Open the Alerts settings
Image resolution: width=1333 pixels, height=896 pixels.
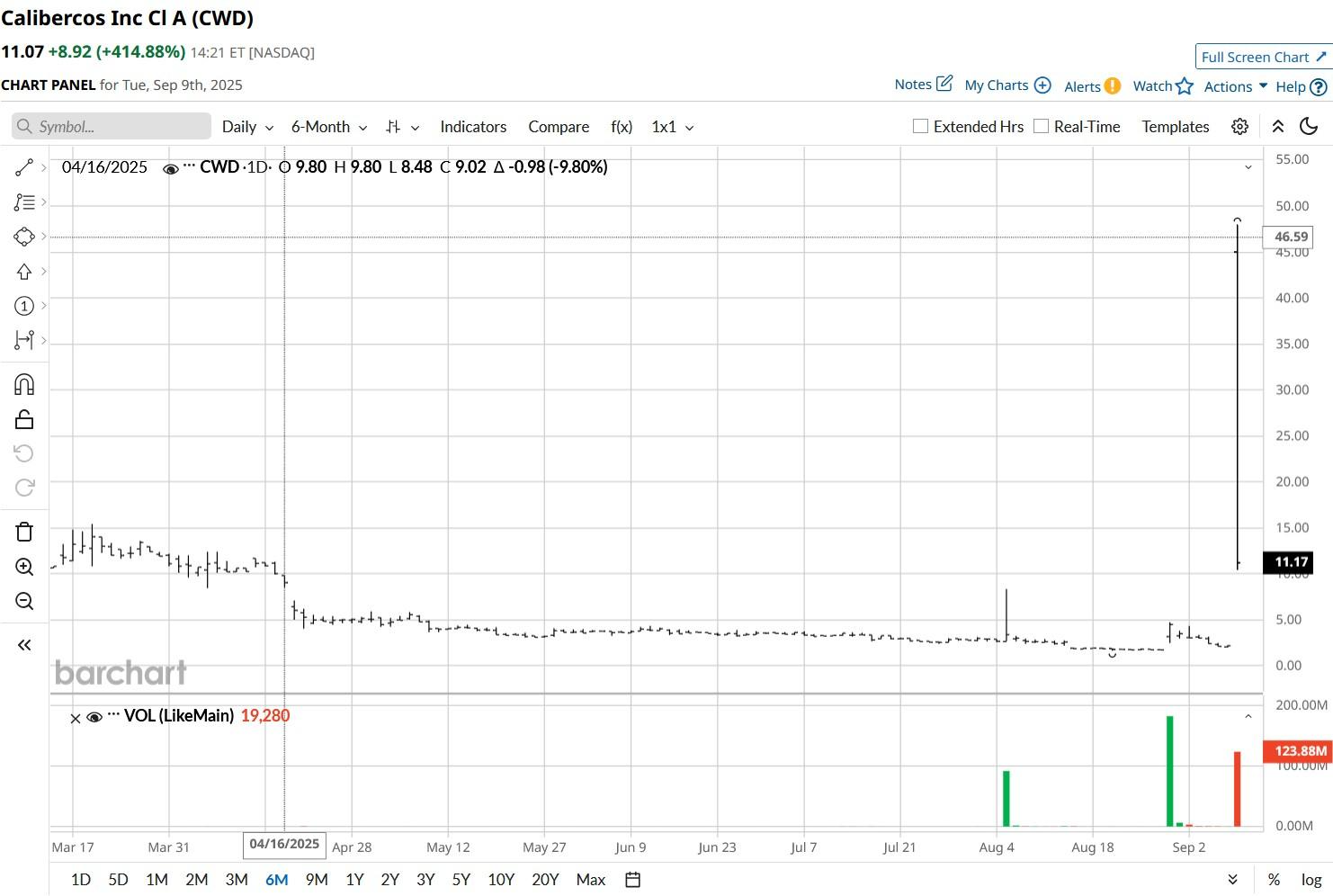coord(1092,86)
